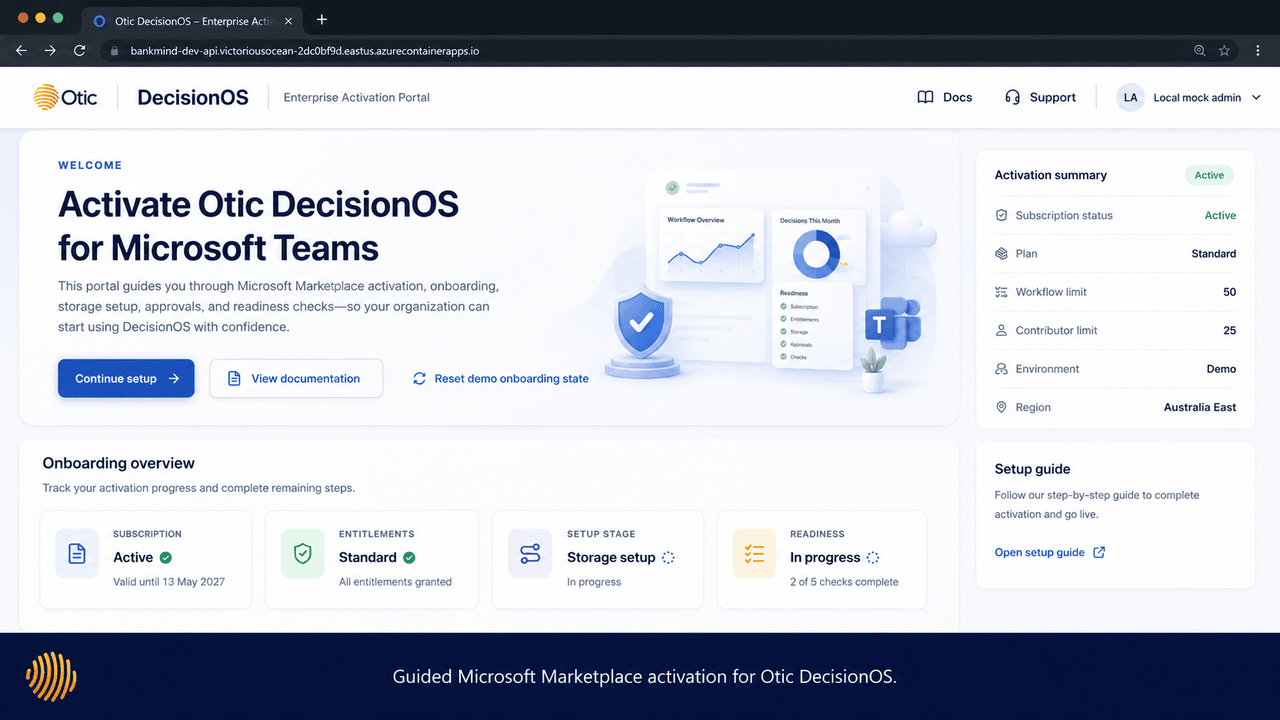Click the Active badge in Activation summary
The height and width of the screenshot is (720, 1280).
[1209, 175]
